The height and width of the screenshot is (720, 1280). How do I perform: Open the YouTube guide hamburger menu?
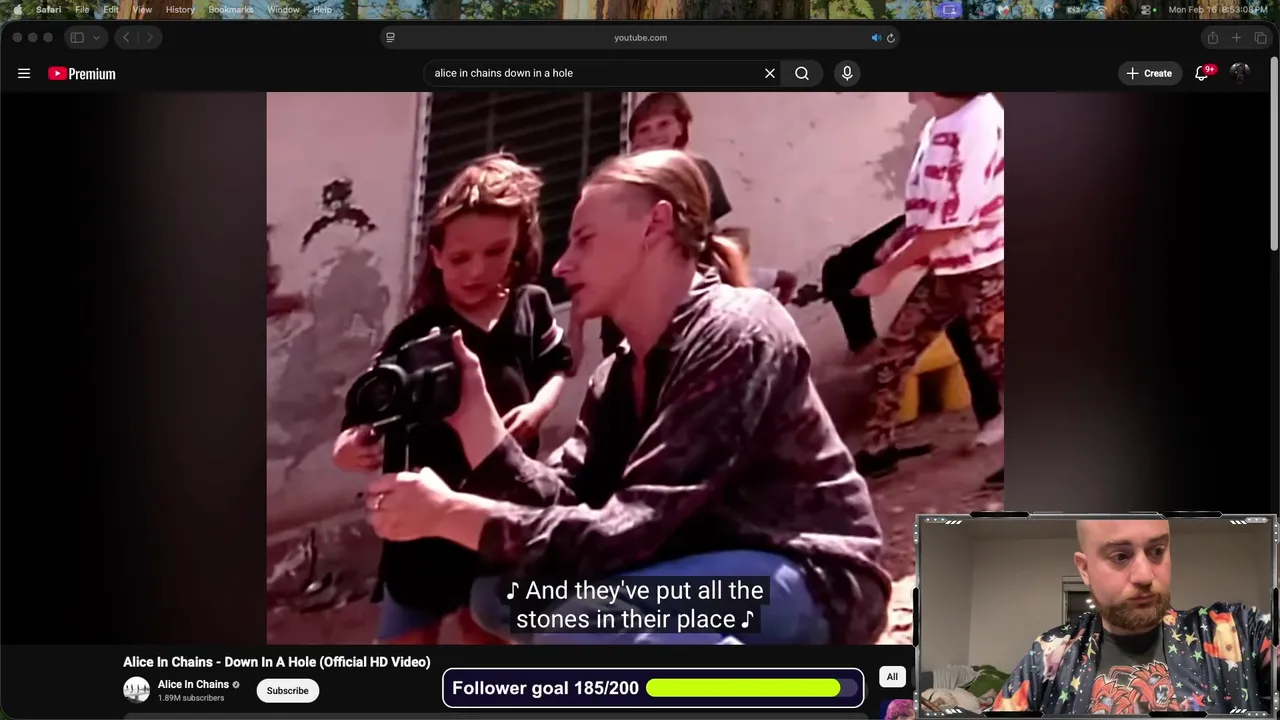24,73
